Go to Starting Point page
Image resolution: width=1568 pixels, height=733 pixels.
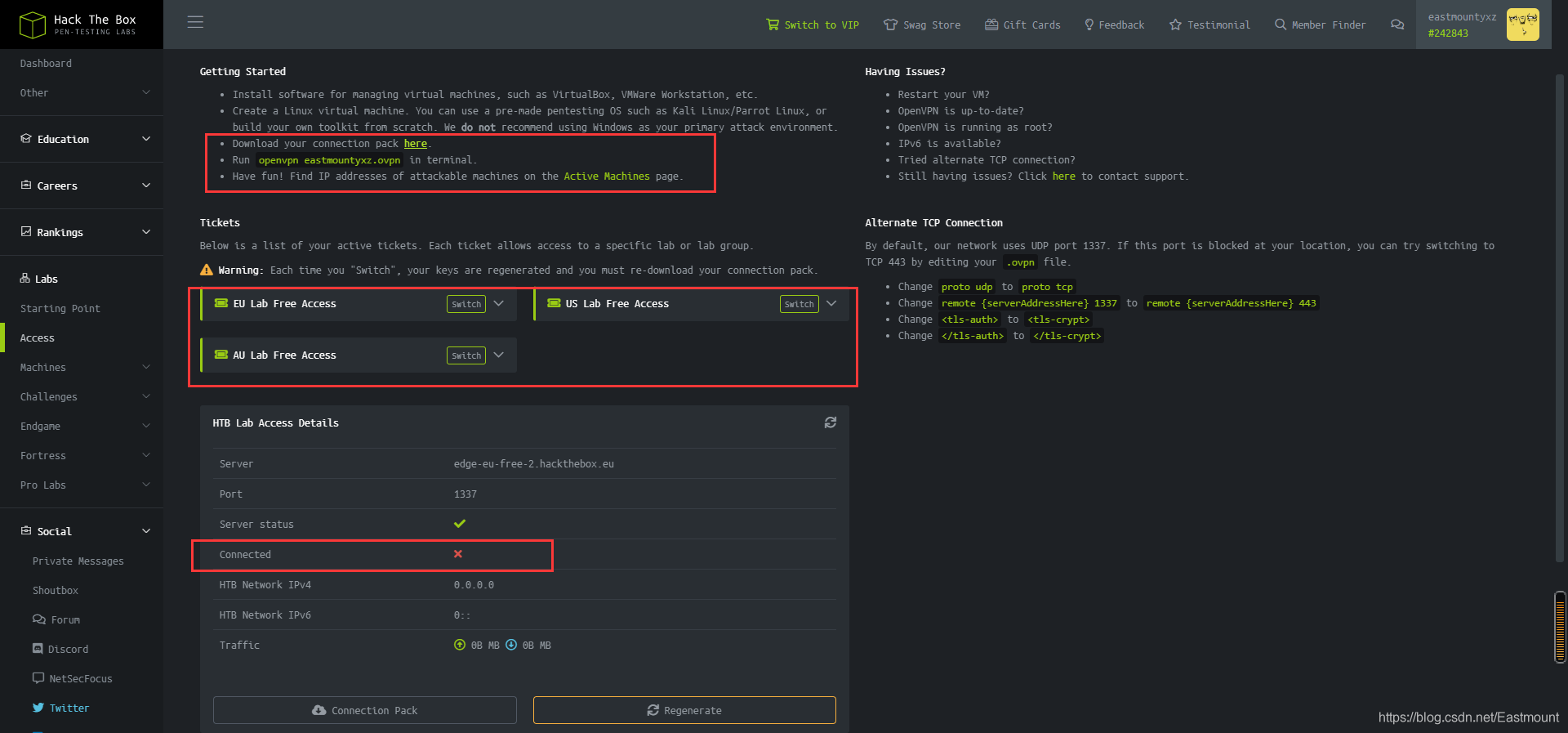[60, 309]
